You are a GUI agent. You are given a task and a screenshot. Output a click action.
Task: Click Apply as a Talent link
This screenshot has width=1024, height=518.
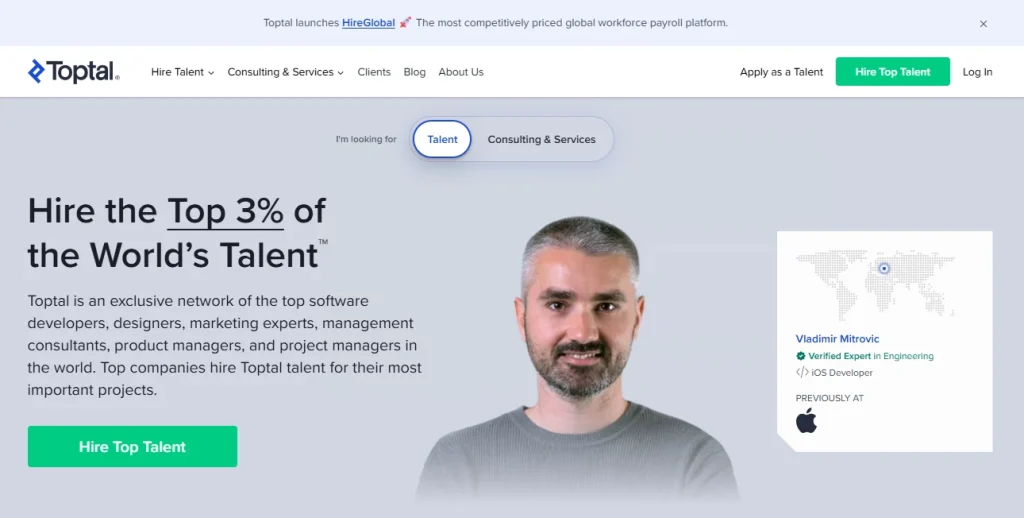click(781, 72)
